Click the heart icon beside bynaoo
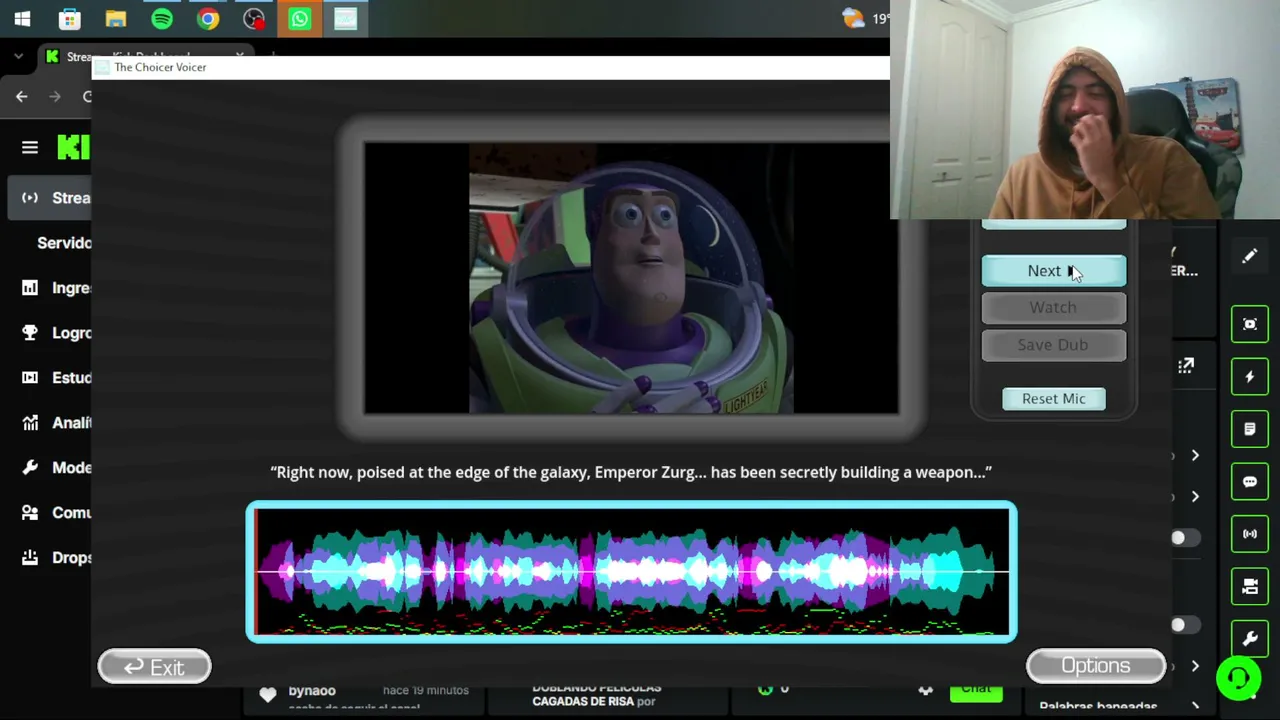1280x720 pixels. coord(267,695)
